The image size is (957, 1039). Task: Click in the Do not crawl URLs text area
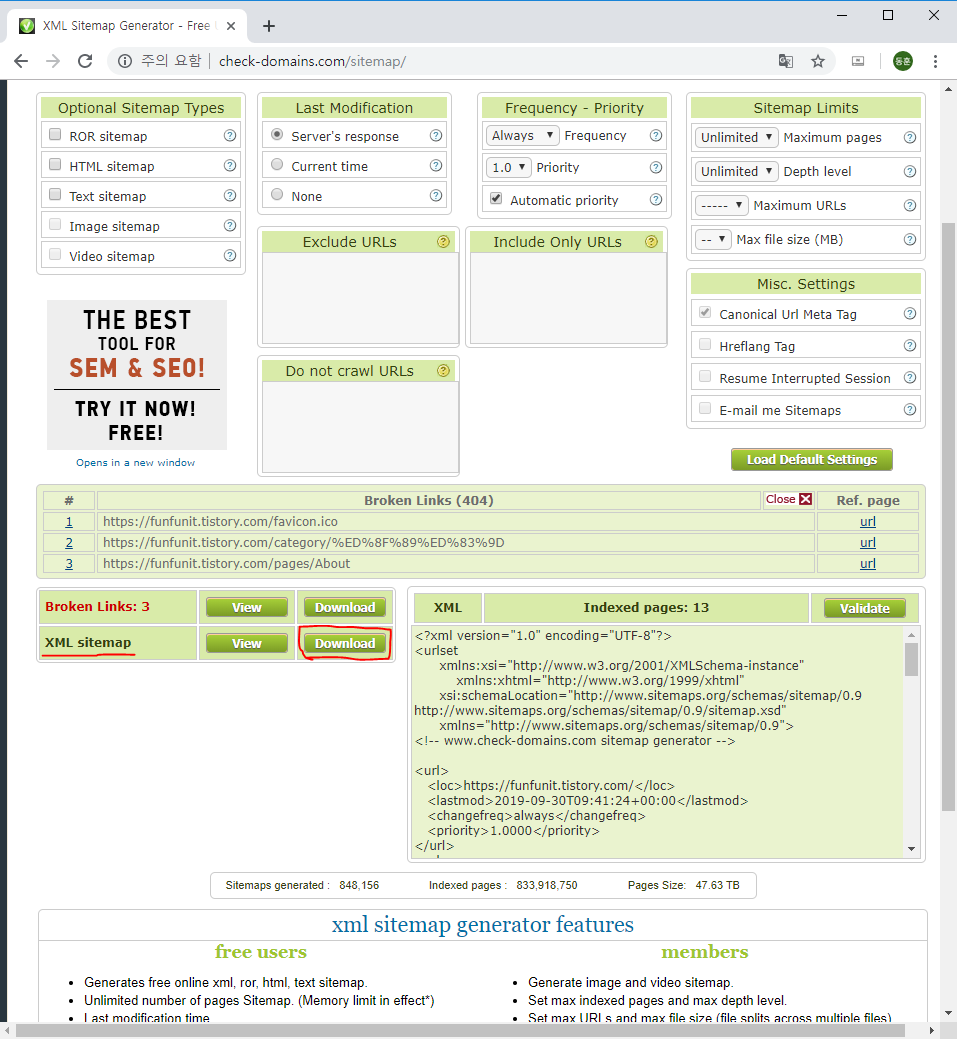(x=360, y=427)
